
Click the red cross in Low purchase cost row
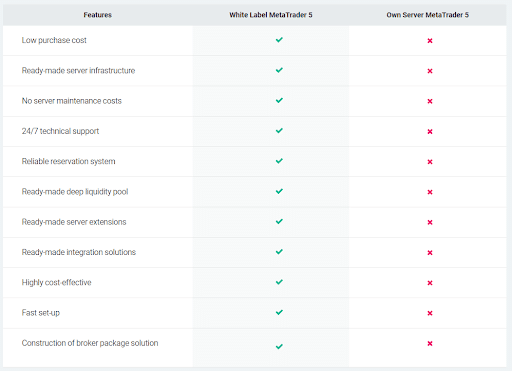pyautogui.click(x=430, y=41)
